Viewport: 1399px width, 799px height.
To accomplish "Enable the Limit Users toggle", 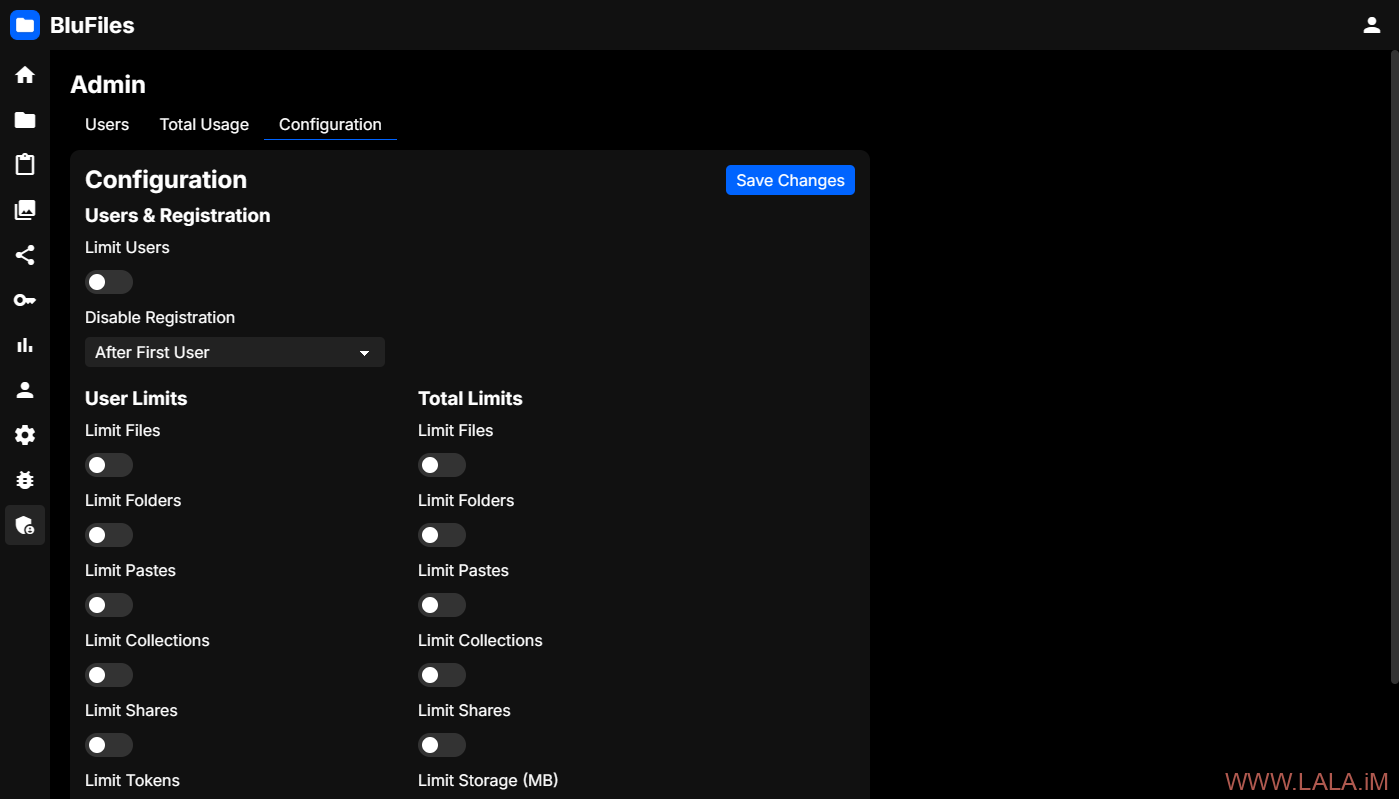I will 108,282.
